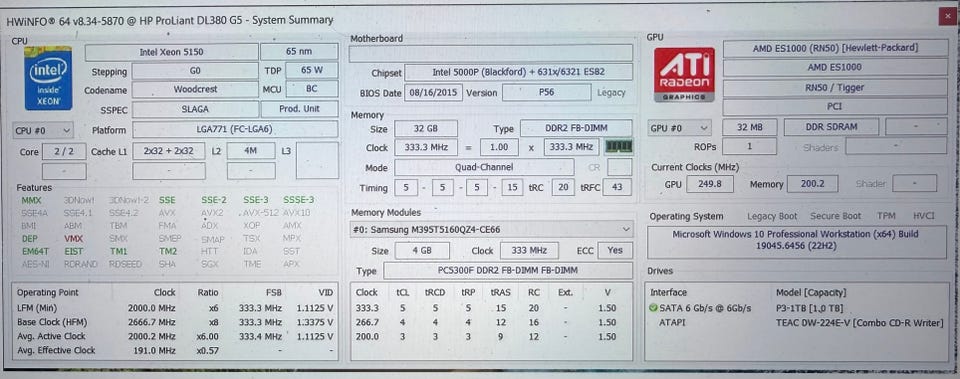Click the Secure Boot label
The image size is (960, 379).
[836, 216]
